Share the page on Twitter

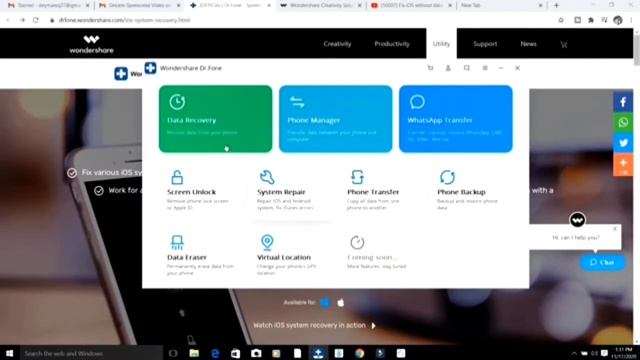[x=623, y=143]
